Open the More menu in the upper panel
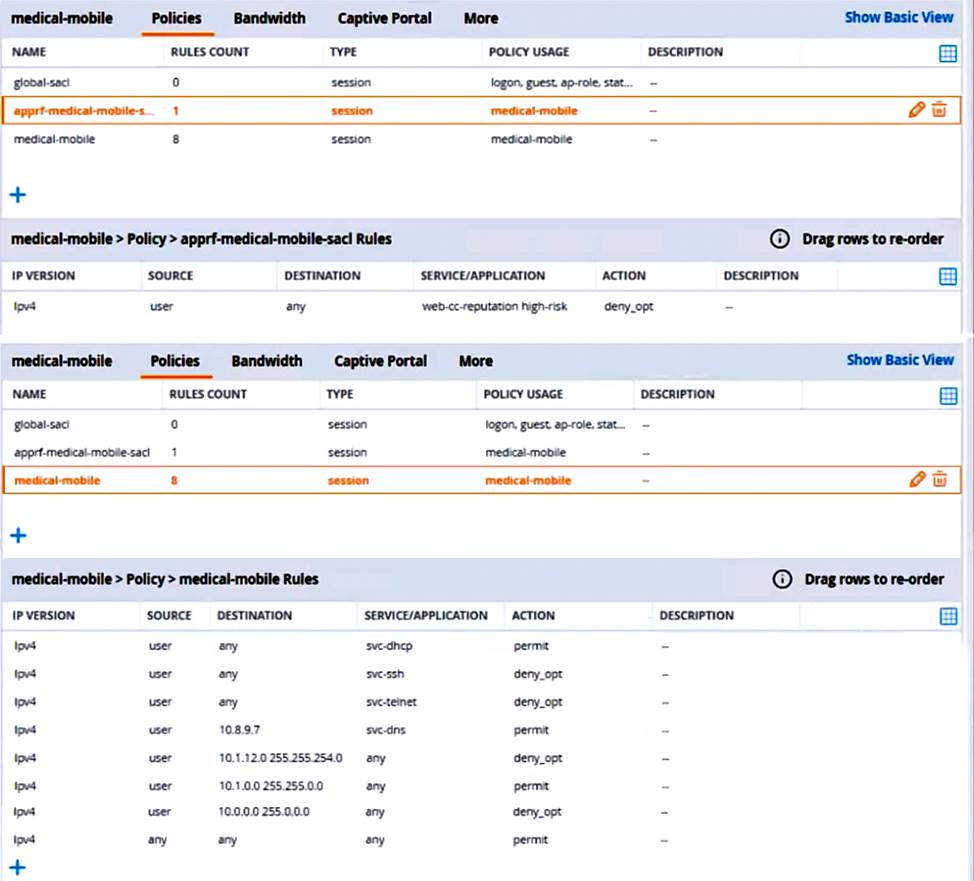Screen dimensions: 974x881 [x=481, y=18]
